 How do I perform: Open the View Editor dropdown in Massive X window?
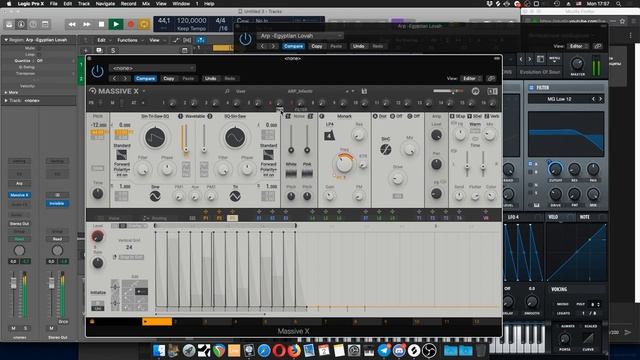click(x=471, y=78)
